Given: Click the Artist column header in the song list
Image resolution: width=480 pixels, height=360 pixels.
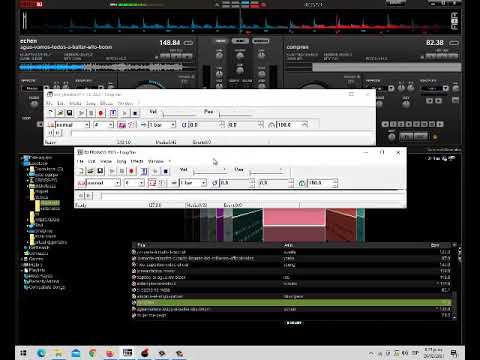Looking at the screenshot, I should [288, 245].
